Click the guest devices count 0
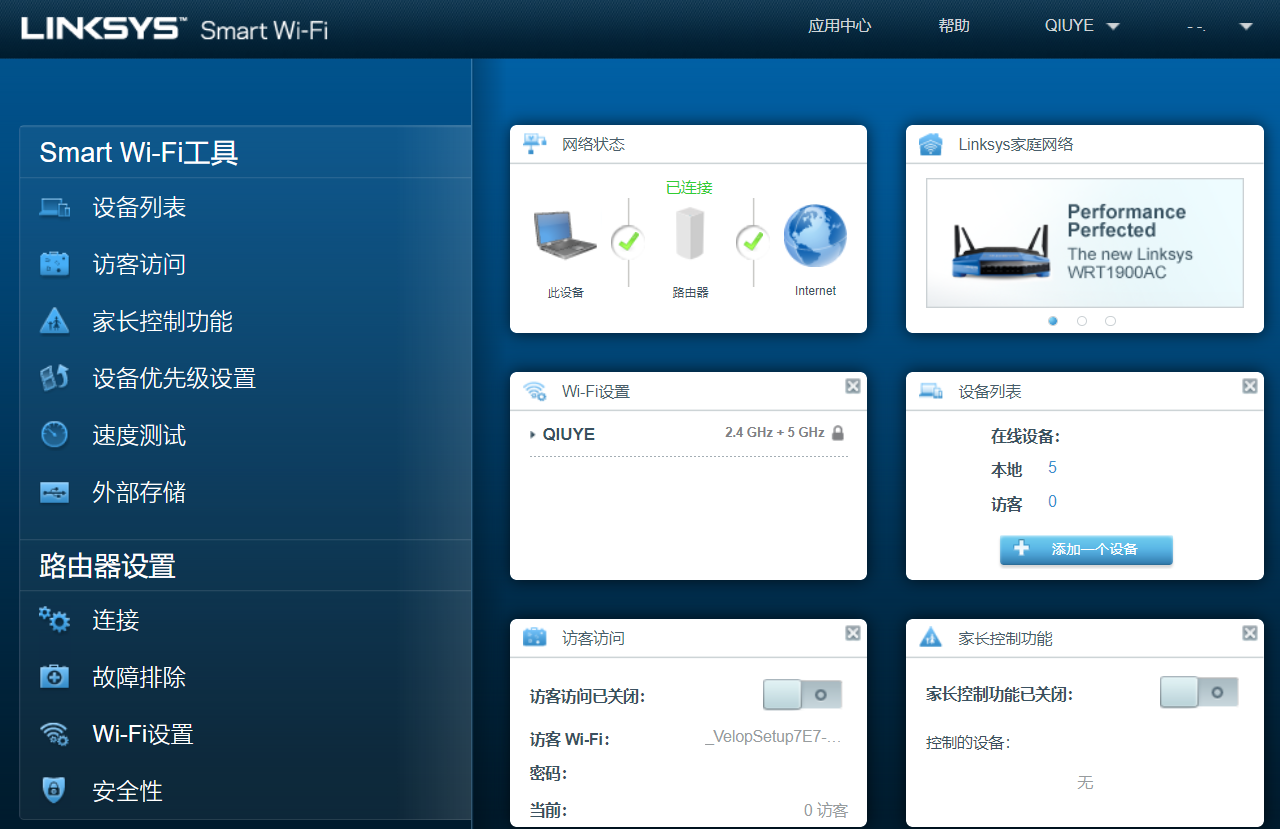The height and width of the screenshot is (829, 1280). click(1053, 502)
